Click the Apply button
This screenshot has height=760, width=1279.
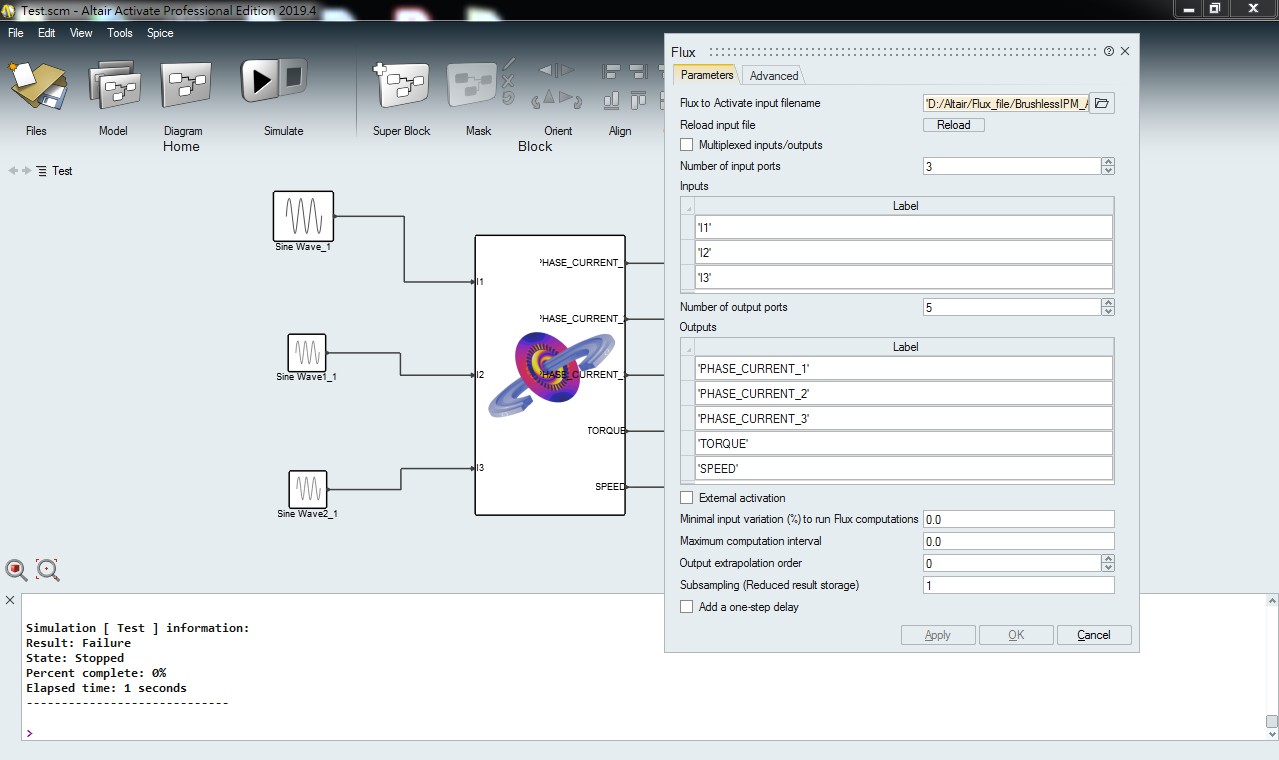point(937,635)
